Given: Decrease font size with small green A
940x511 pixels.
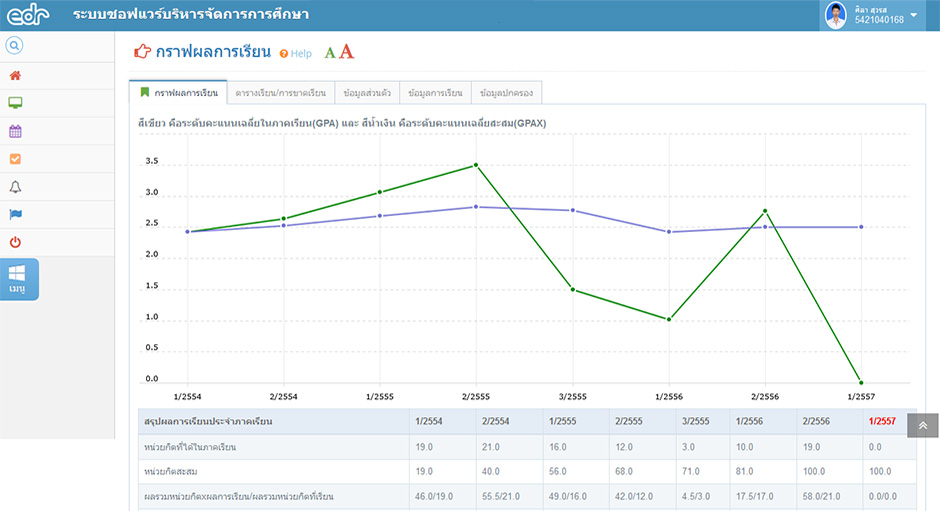Looking at the screenshot, I should click(329, 54).
